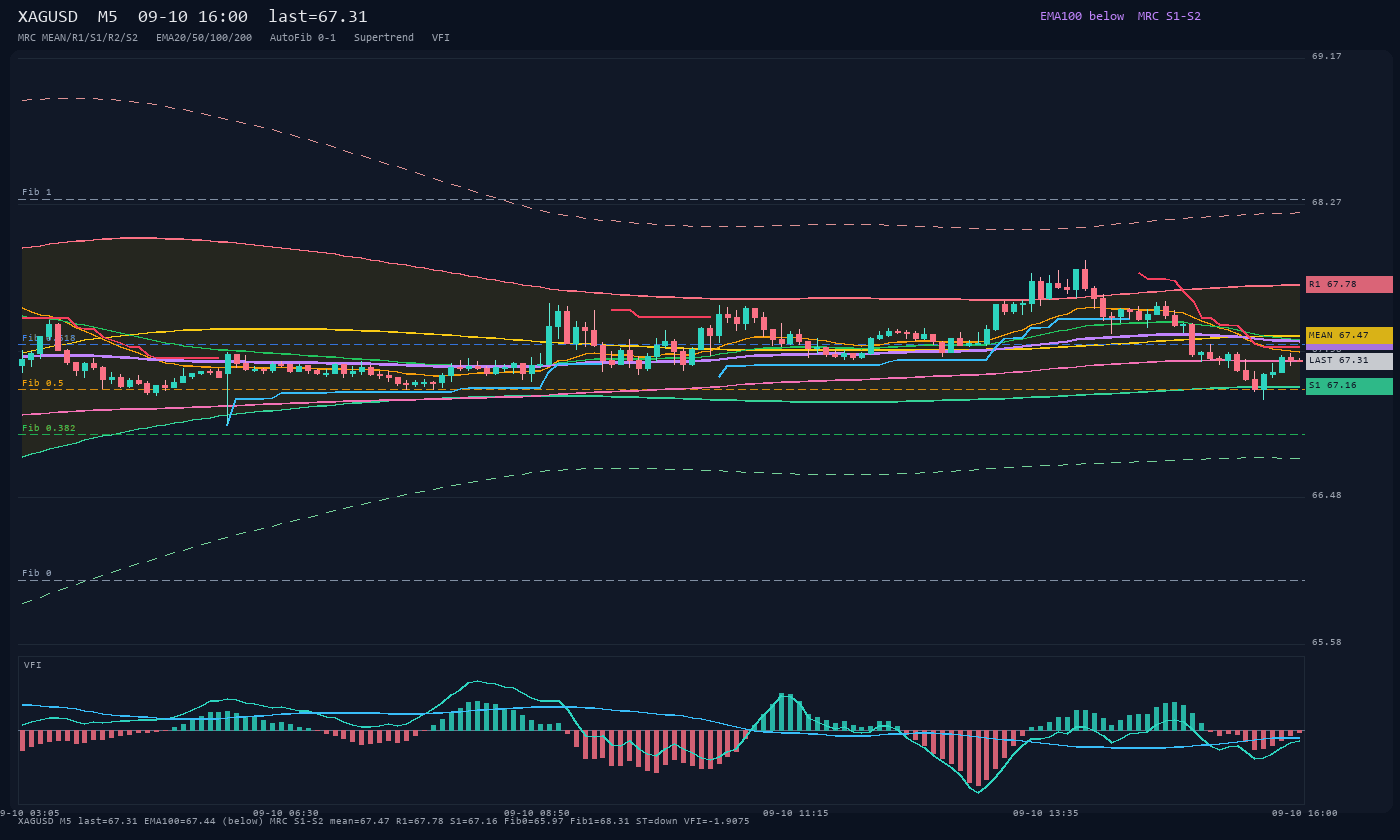The height and width of the screenshot is (840, 1400).
Task: Select the 09-10 06:30 time axis label
Action: coord(286,813)
